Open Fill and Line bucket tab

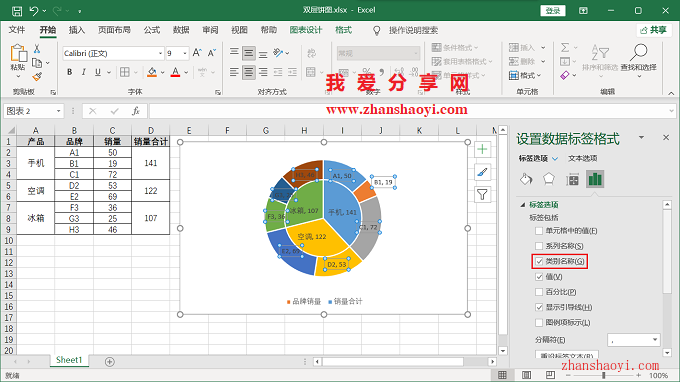526,179
